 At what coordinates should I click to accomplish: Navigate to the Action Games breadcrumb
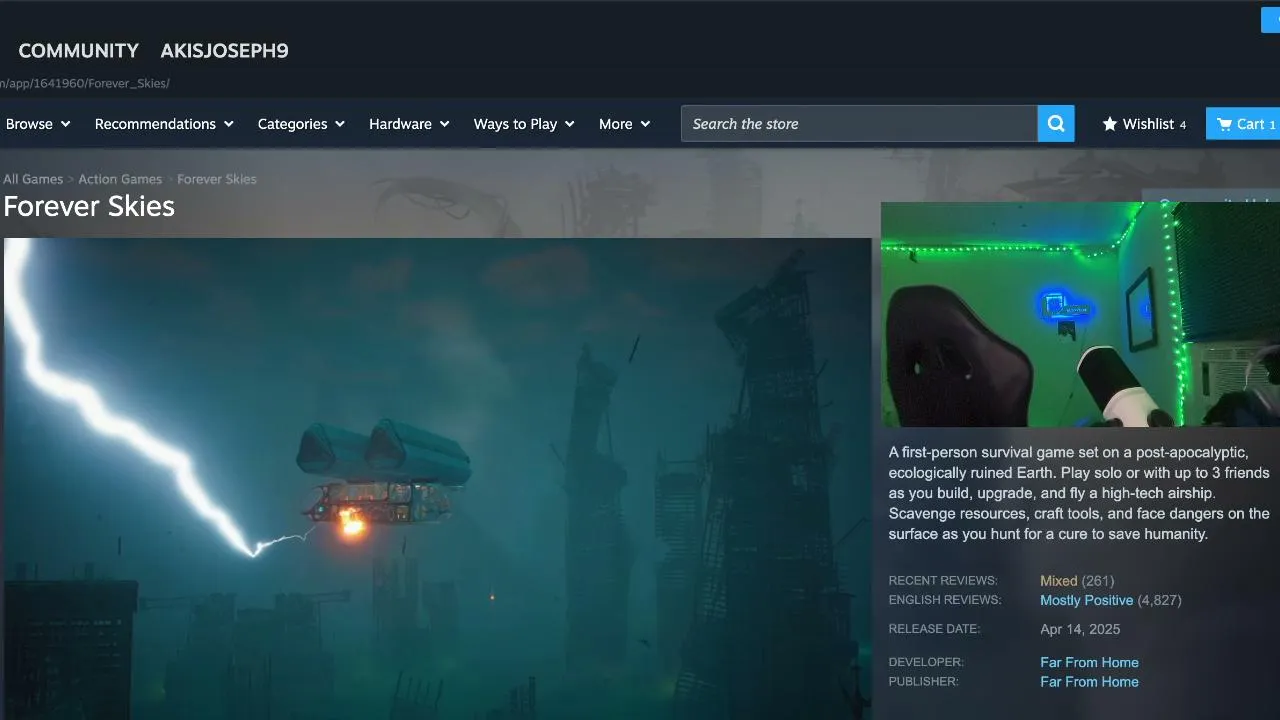coord(120,179)
